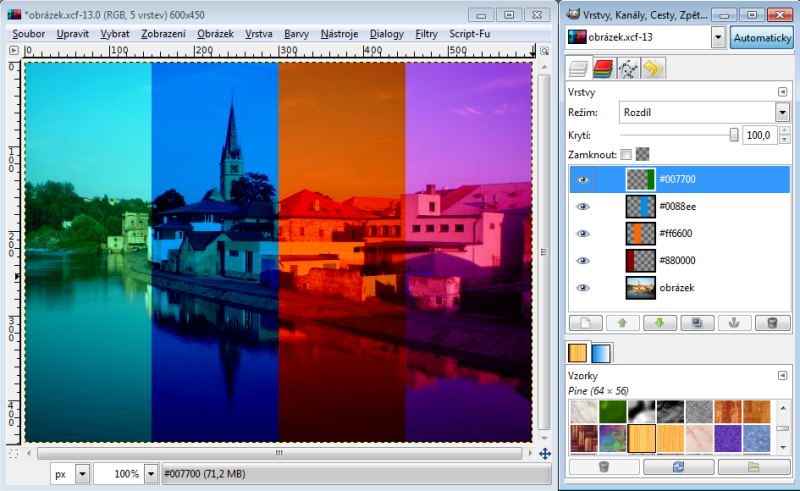Open the zoom percentage dropdown

click(151, 473)
